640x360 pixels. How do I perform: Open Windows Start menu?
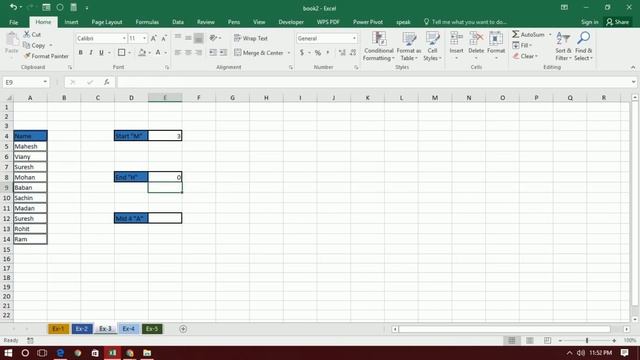8,353
